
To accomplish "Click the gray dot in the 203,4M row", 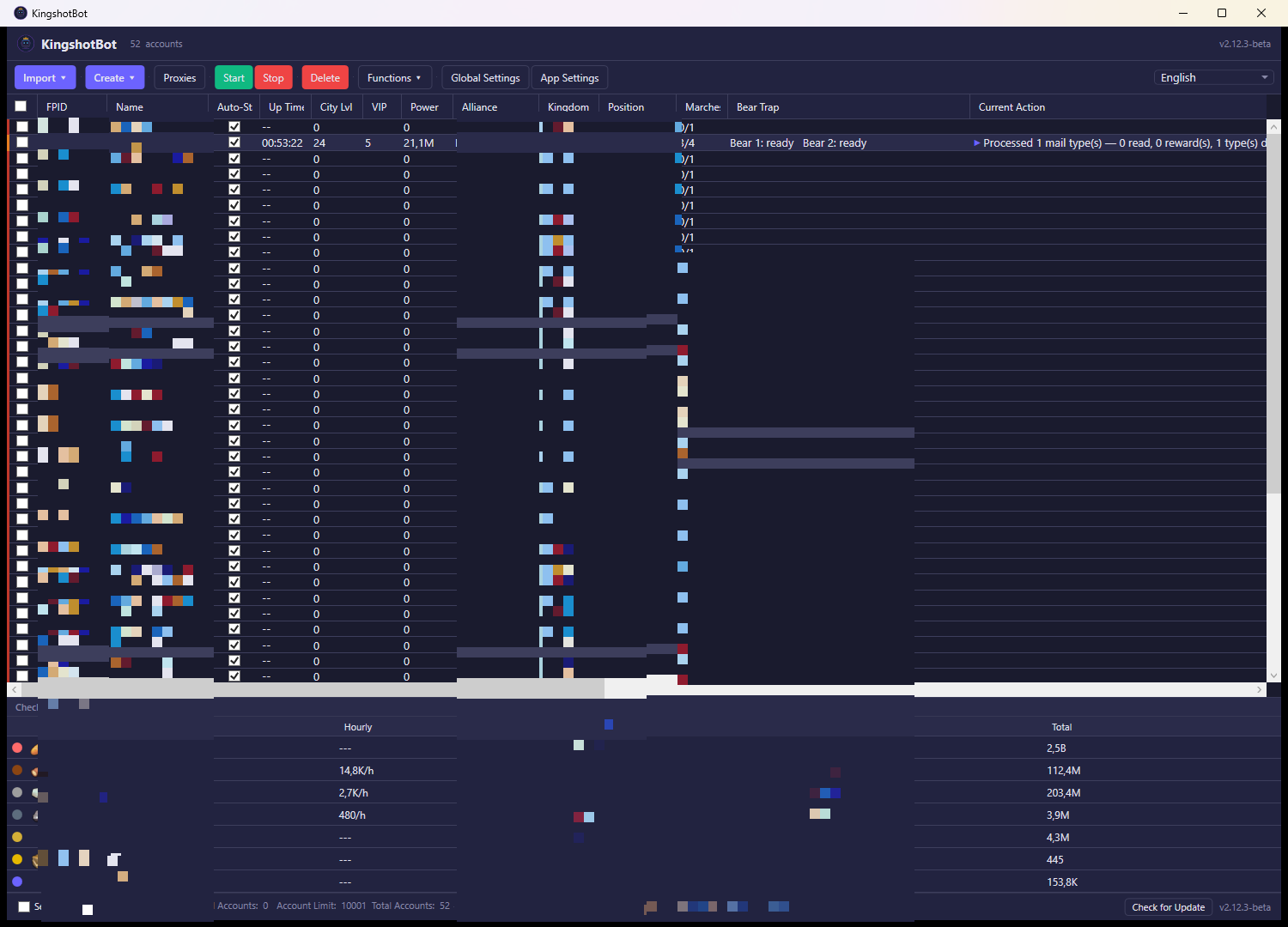I will (17, 792).
